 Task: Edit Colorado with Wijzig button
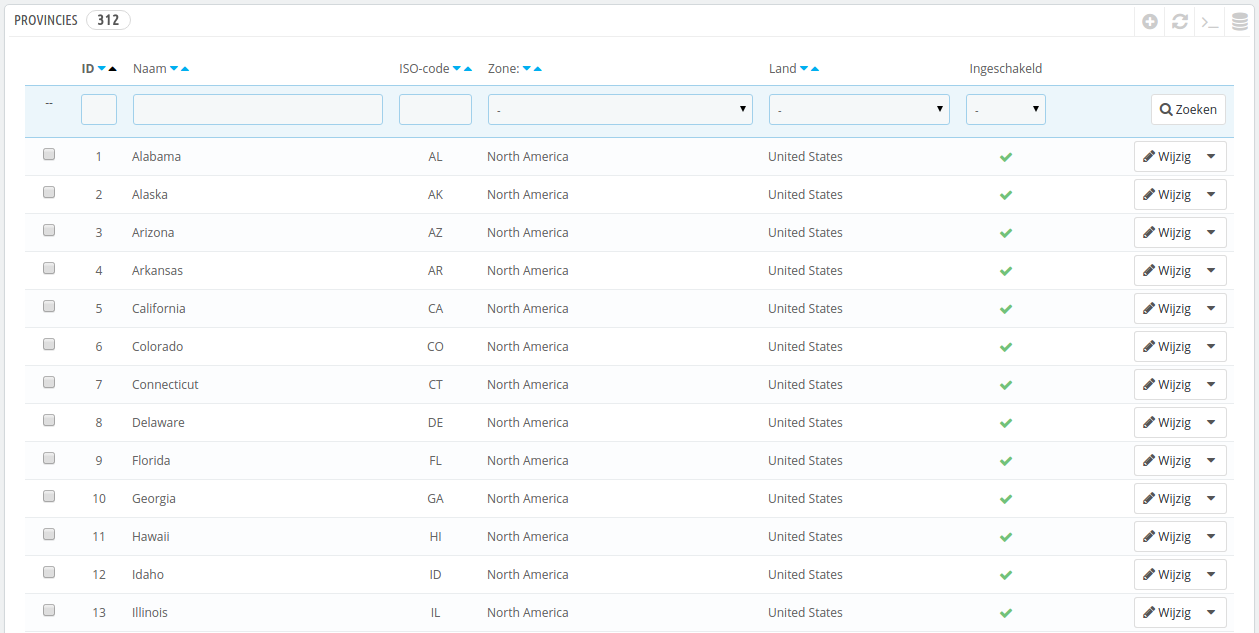(x=1166, y=347)
